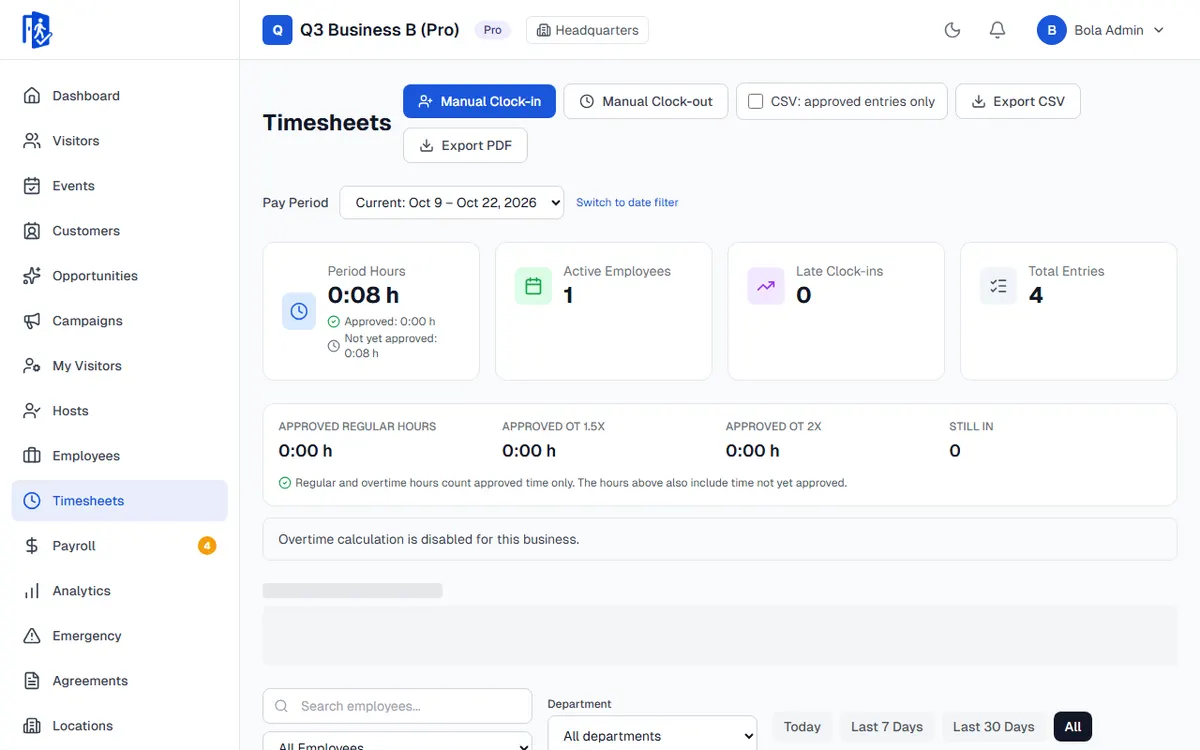Open Visitors people icon
The image size is (1200, 750).
coord(32,141)
